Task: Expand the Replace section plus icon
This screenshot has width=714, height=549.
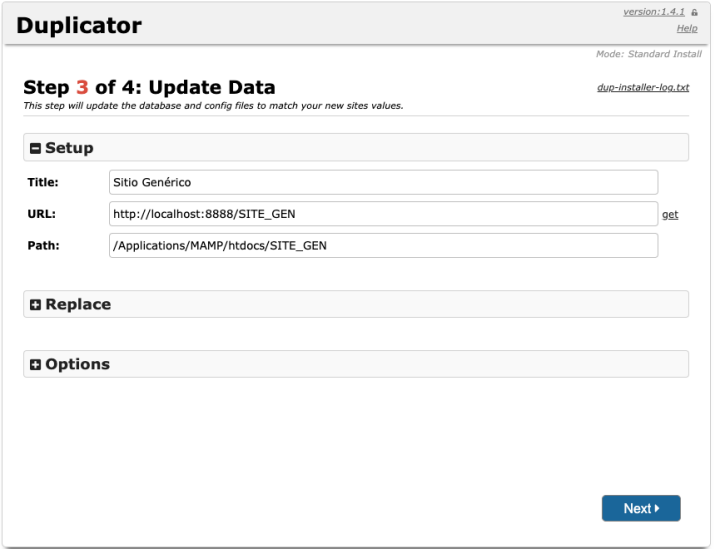Action: point(35,305)
